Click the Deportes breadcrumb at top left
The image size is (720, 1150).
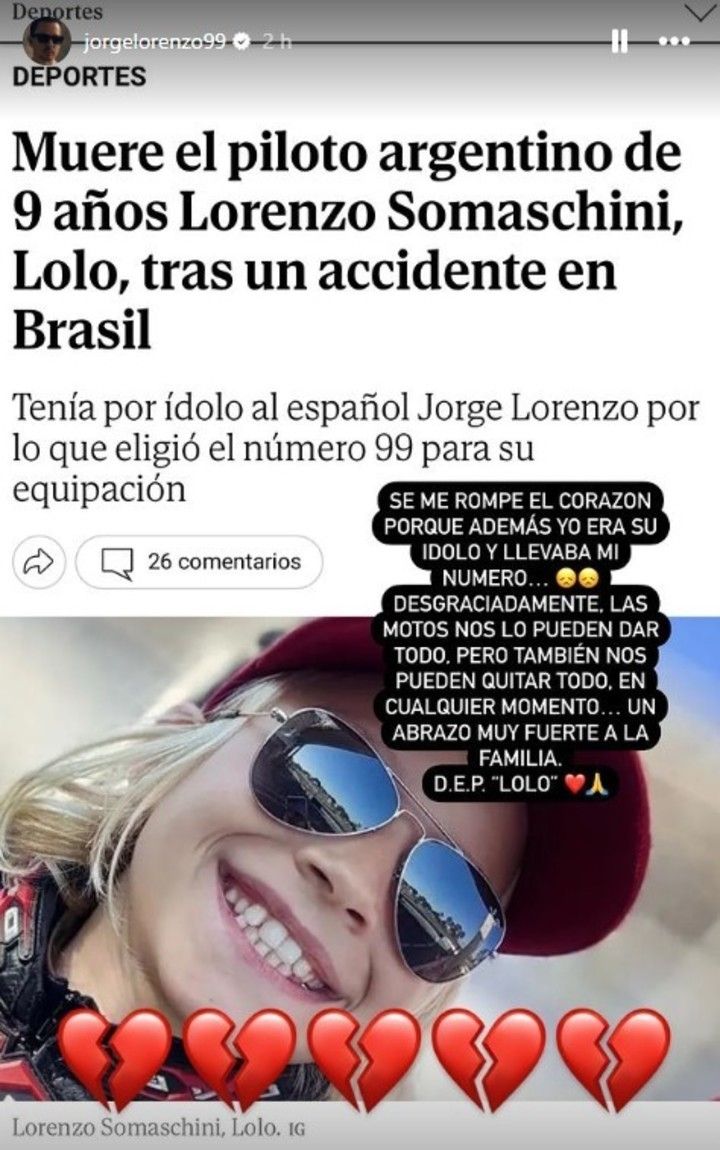pyautogui.click(x=58, y=11)
